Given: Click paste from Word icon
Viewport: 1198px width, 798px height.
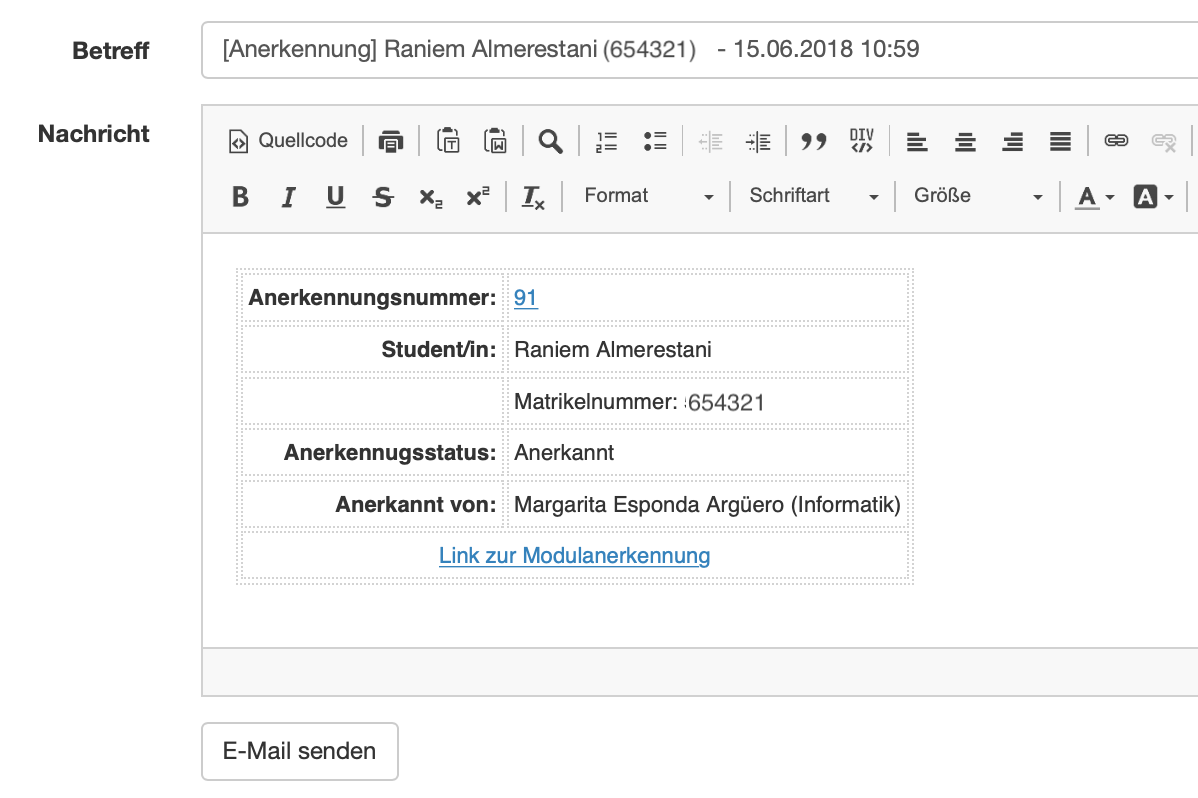Looking at the screenshot, I should 495,141.
